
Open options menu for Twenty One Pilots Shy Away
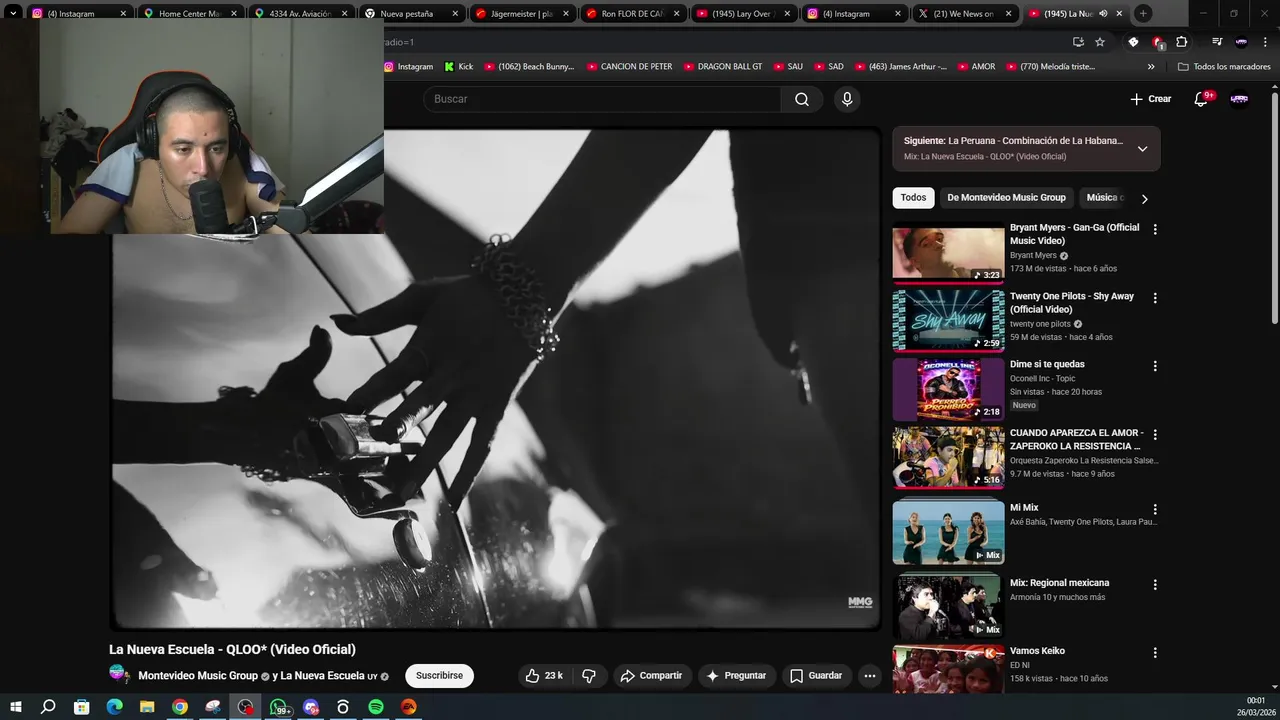(x=1155, y=298)
